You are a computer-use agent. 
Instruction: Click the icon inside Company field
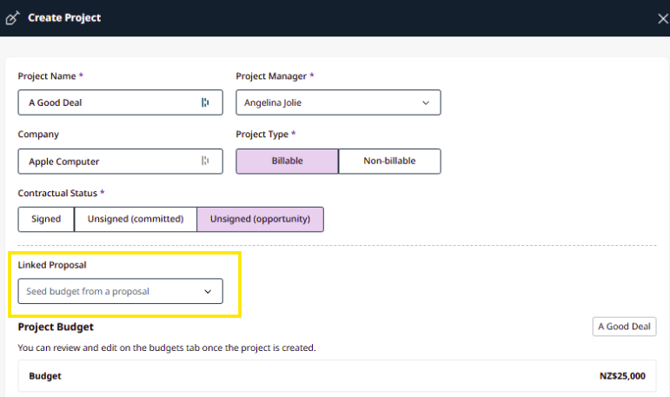(205, 161)
